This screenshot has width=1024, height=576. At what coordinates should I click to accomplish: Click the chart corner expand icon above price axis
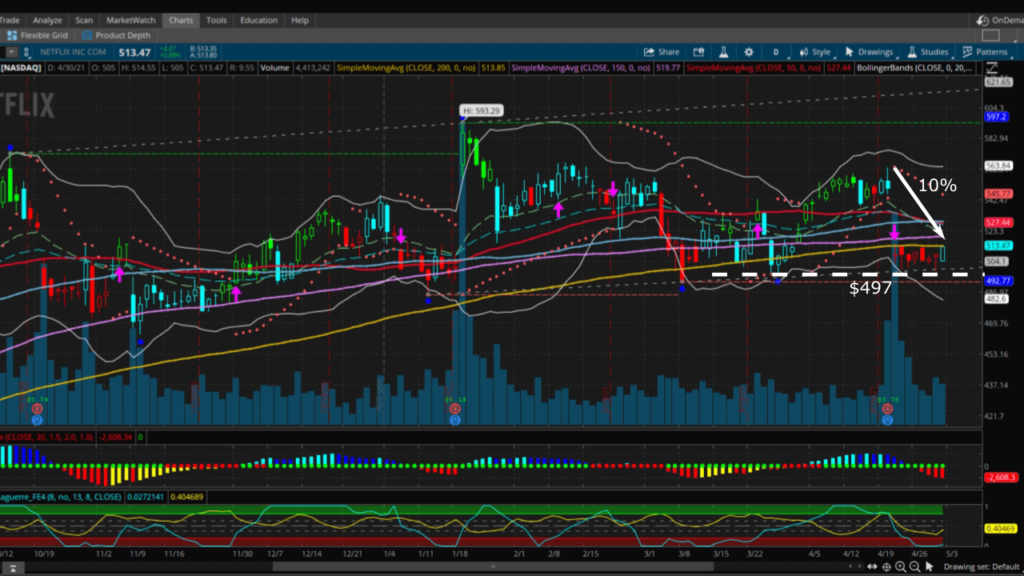pyautogui.click(x=992, y=67)
